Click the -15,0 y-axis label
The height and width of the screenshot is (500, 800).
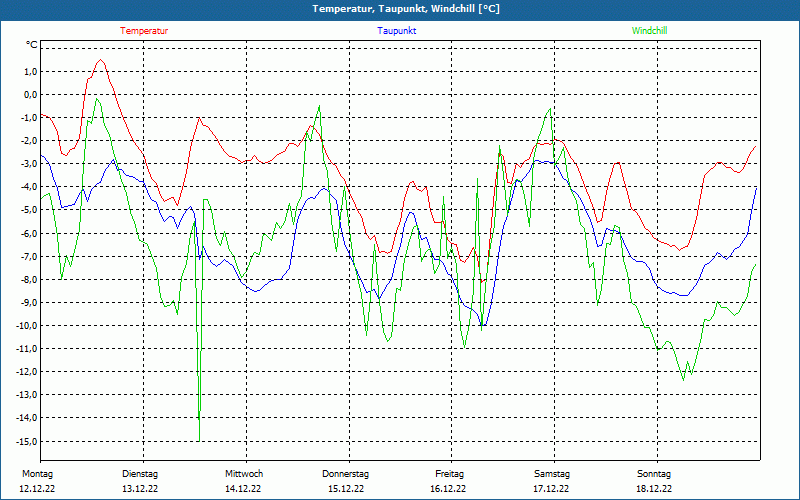(x=27, y=441)
